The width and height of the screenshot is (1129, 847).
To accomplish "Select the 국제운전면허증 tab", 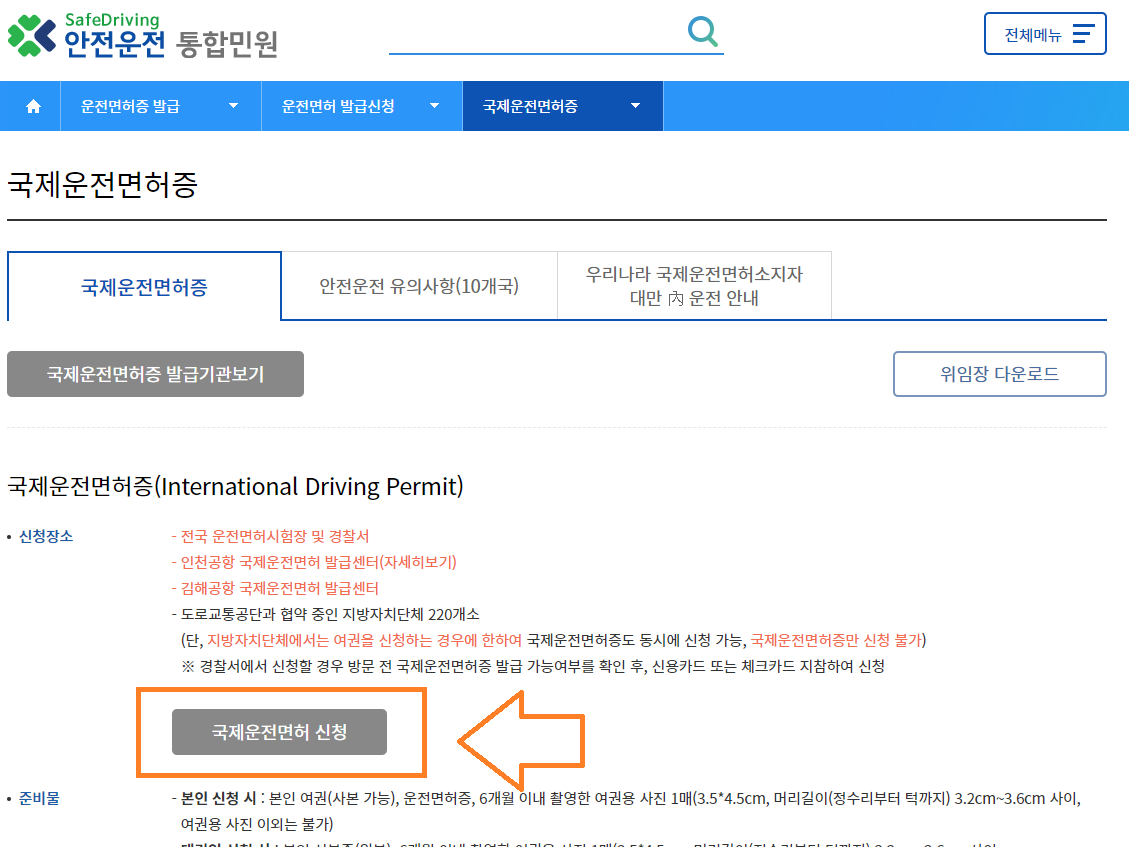I will [x=144, y=285].
